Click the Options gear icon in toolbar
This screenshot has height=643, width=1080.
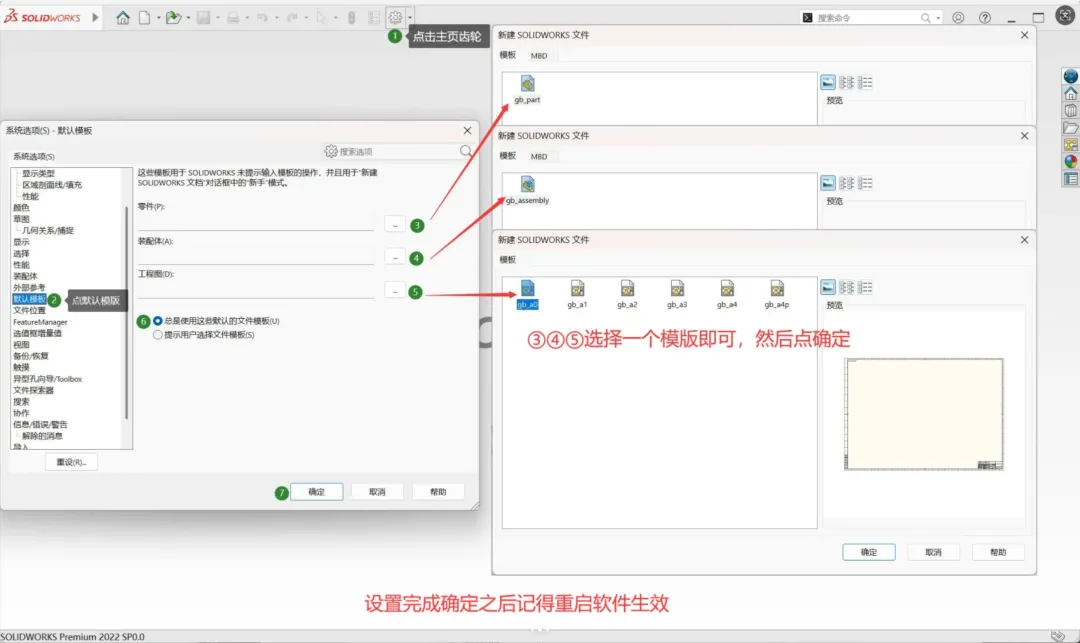[395, 17]
